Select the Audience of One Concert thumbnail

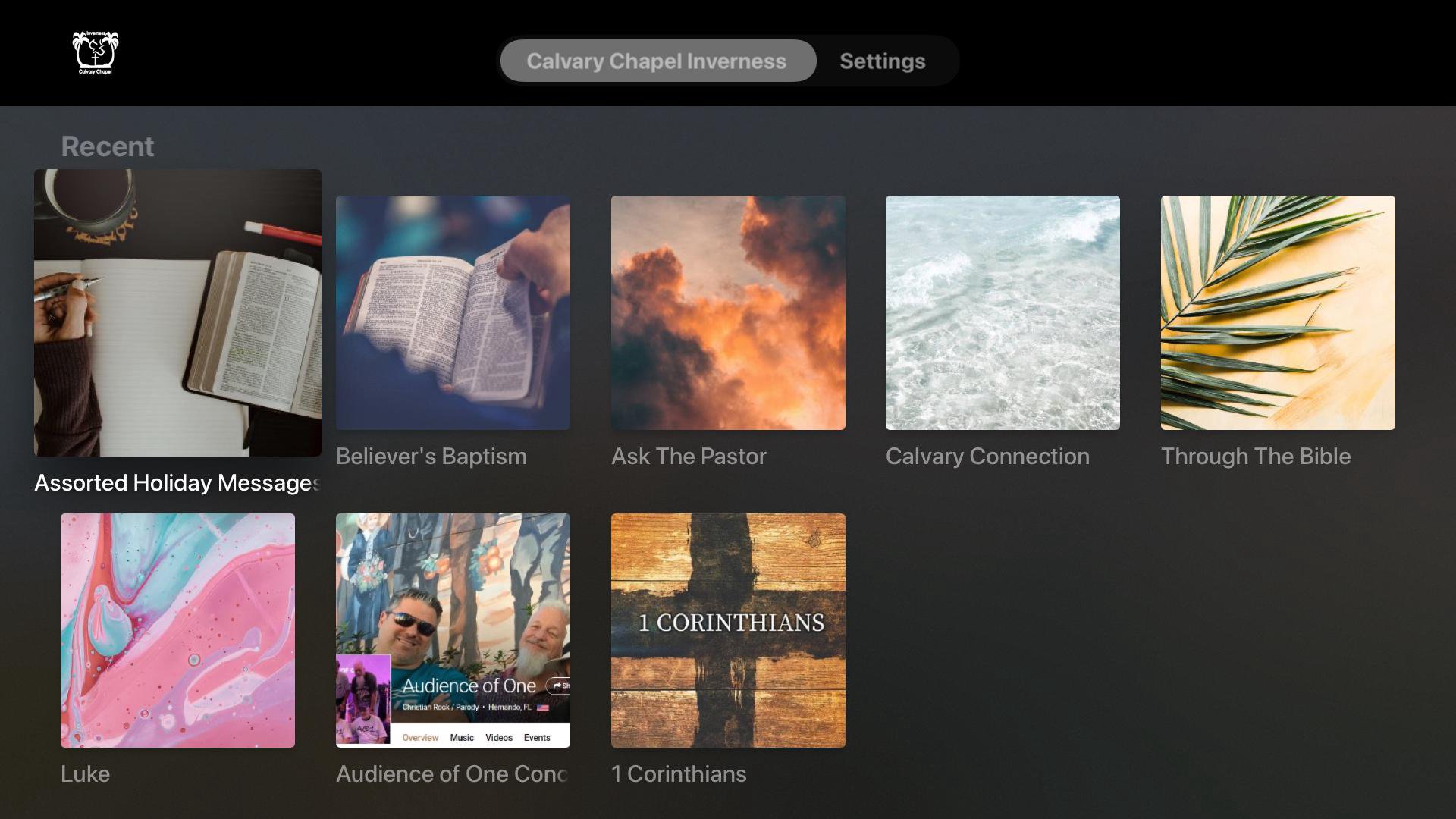(x=453, y=630)
